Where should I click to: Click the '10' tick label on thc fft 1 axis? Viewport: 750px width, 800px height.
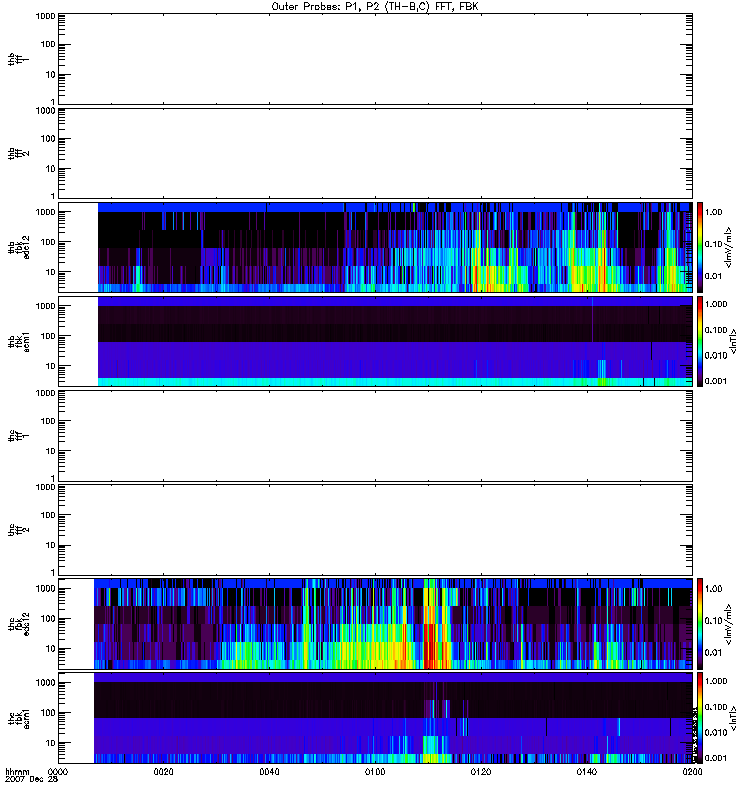click(51, 452)
